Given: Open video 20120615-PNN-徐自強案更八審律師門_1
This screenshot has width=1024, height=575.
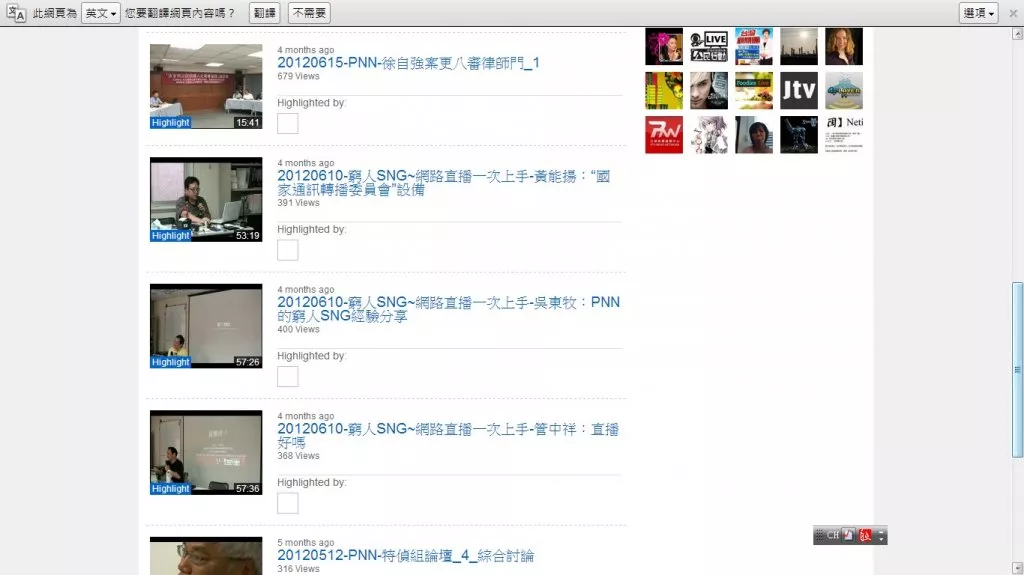Looking at the screenshot, I should click(x=408, y=63).
